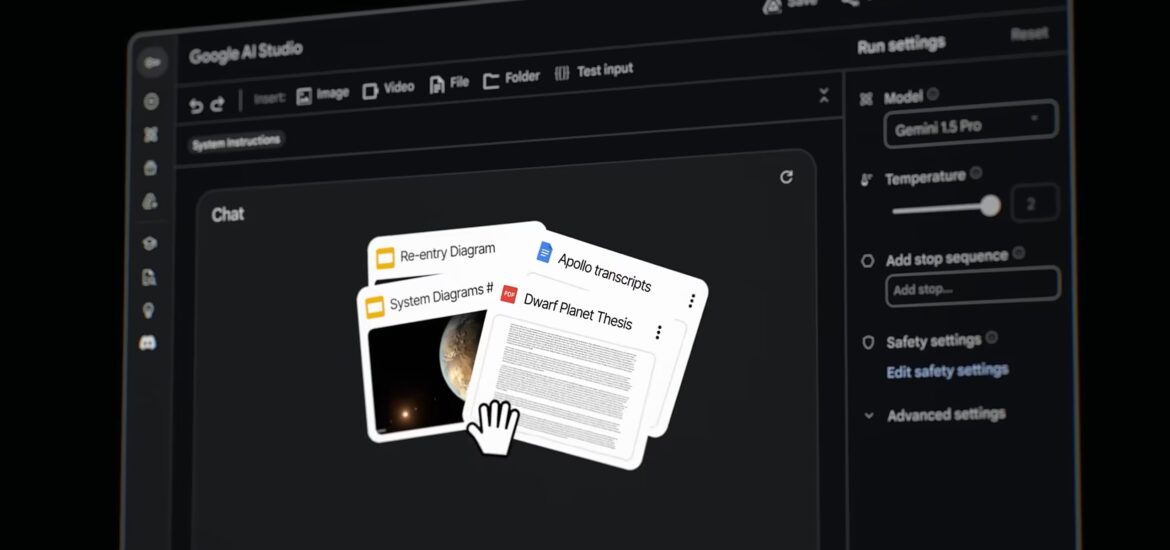Click info icon beside Temperature label
Viewport: 1170px width, 550px height.
[x=976, y=173]
